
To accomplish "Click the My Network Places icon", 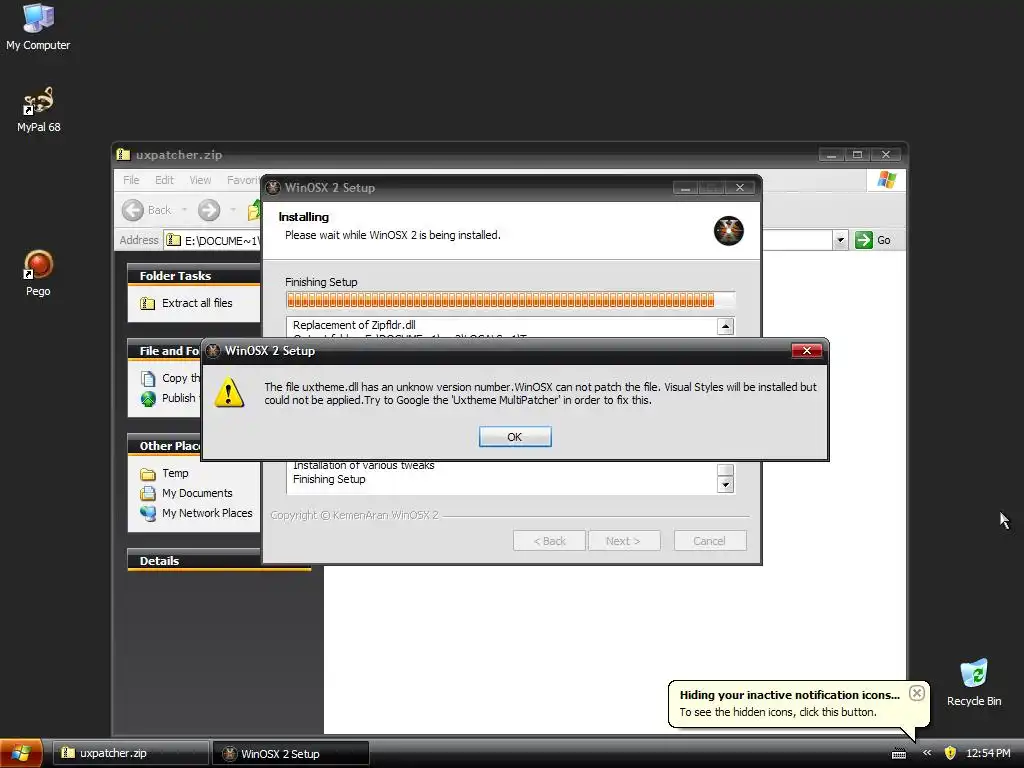I will click(148, 513).
